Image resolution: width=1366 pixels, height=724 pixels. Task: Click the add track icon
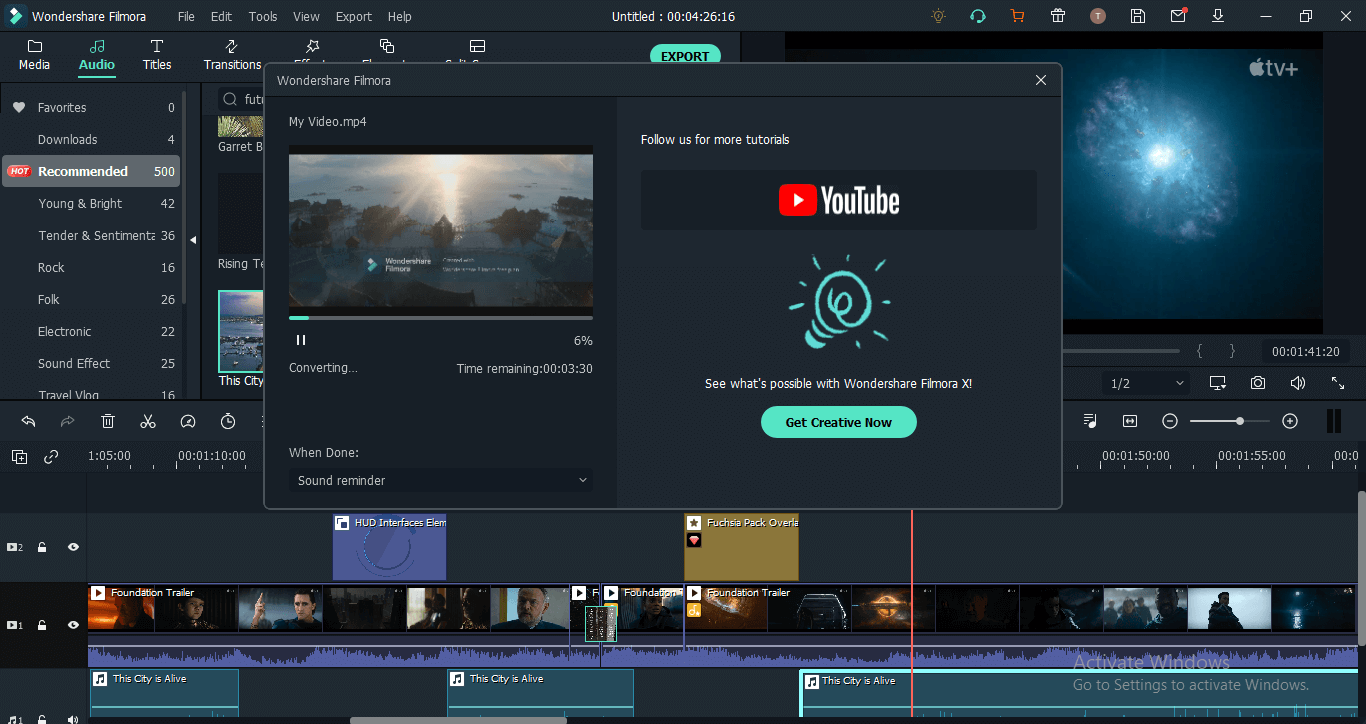tap(20, 457)
